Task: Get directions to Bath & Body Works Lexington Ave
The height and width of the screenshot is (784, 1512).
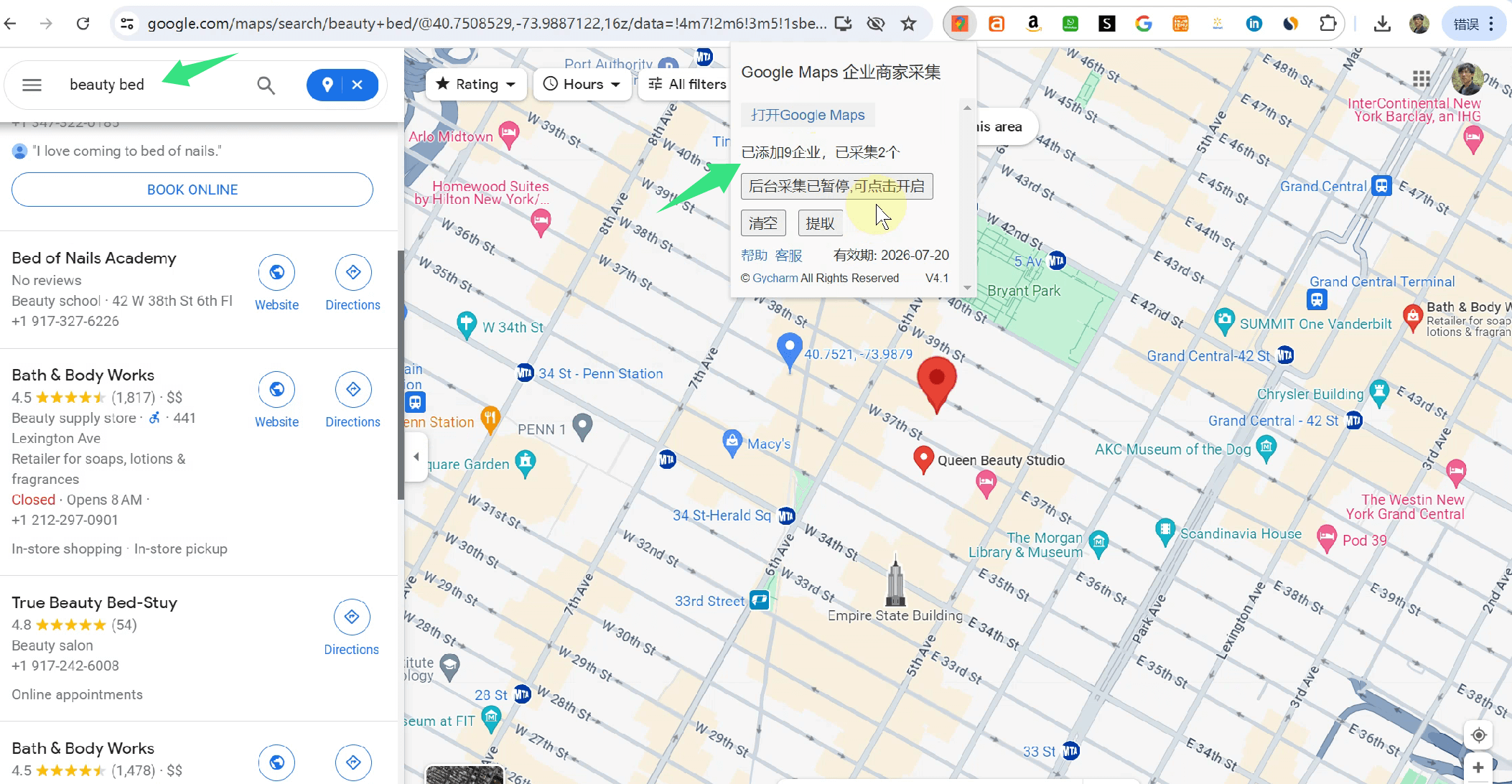Action: 353,390
